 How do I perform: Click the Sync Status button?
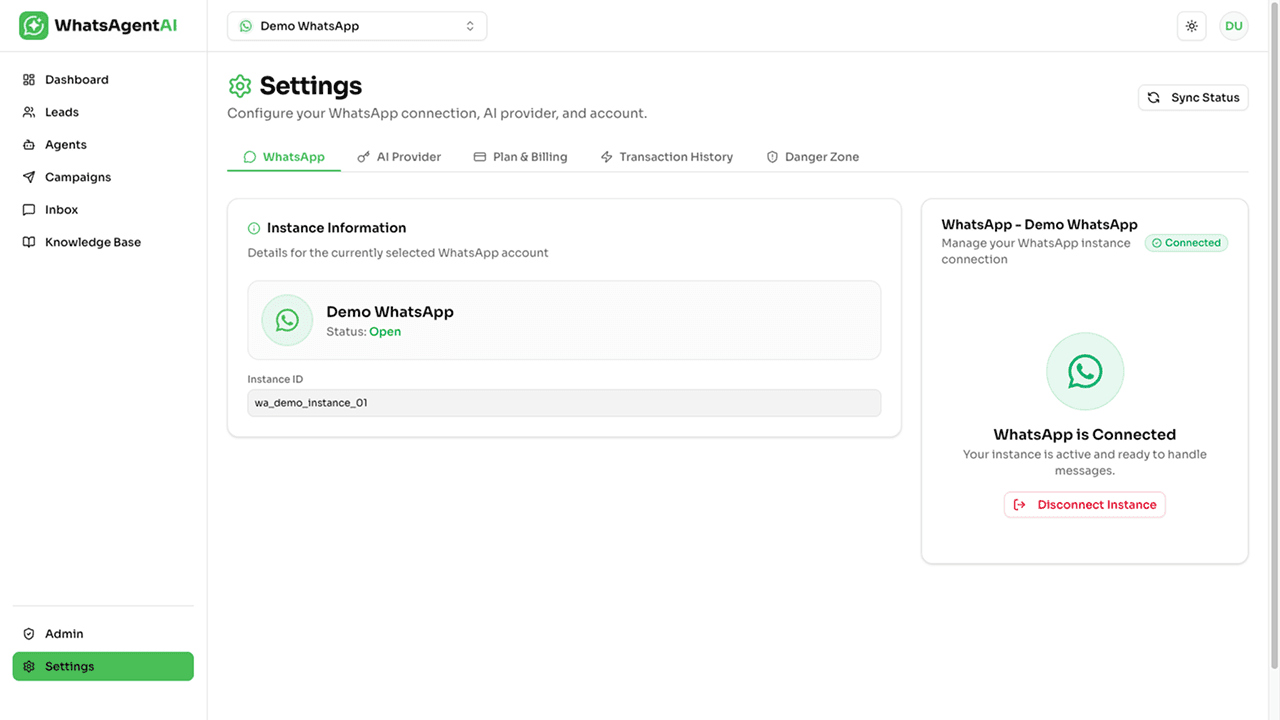click(1193, 97)
